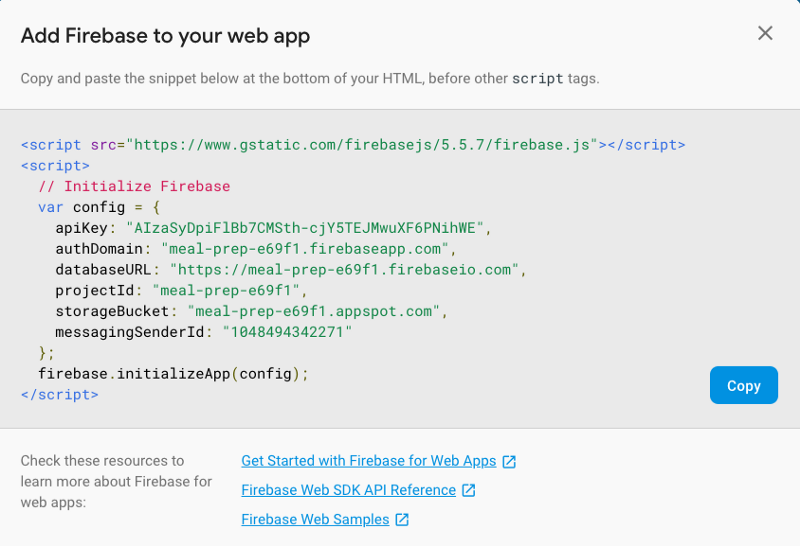Click external-link icon beside Web Samples link
Image resolution: width=800 pixels, height=546 pixels.
click(402, 519)
